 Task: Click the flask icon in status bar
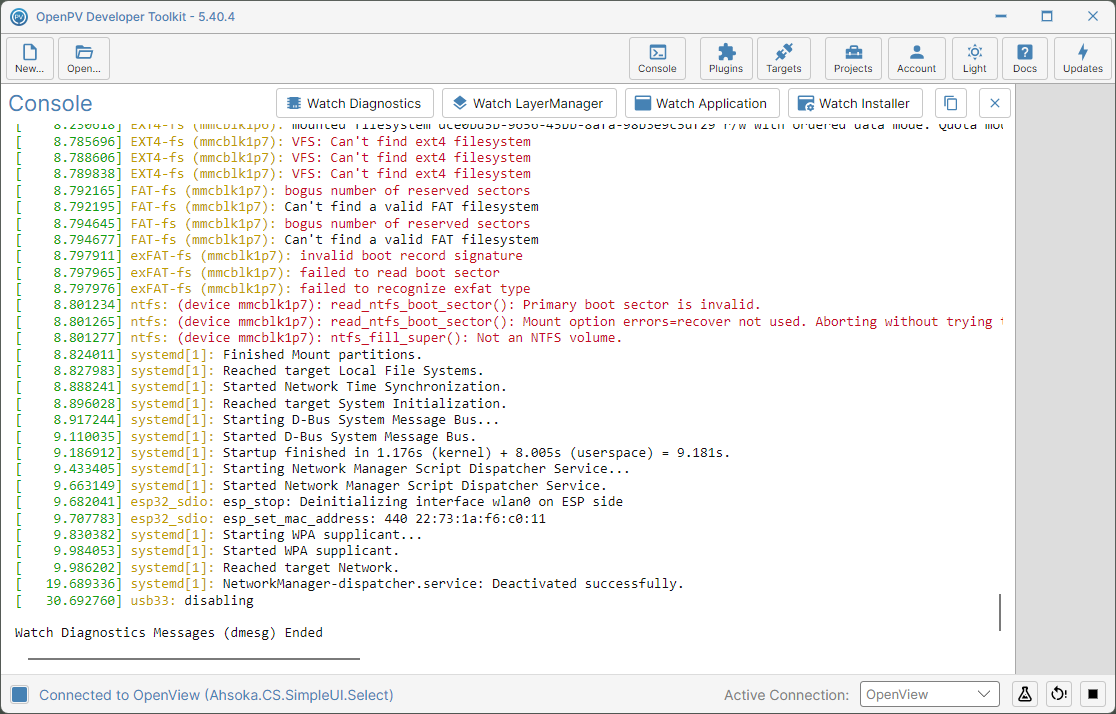pos(1025,694)
